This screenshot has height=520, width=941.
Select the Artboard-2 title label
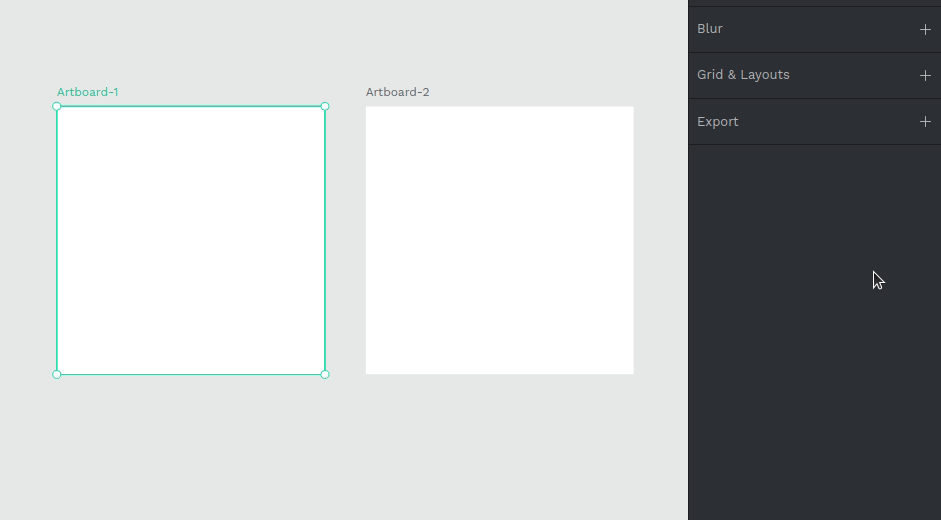(x=397, y=92)
